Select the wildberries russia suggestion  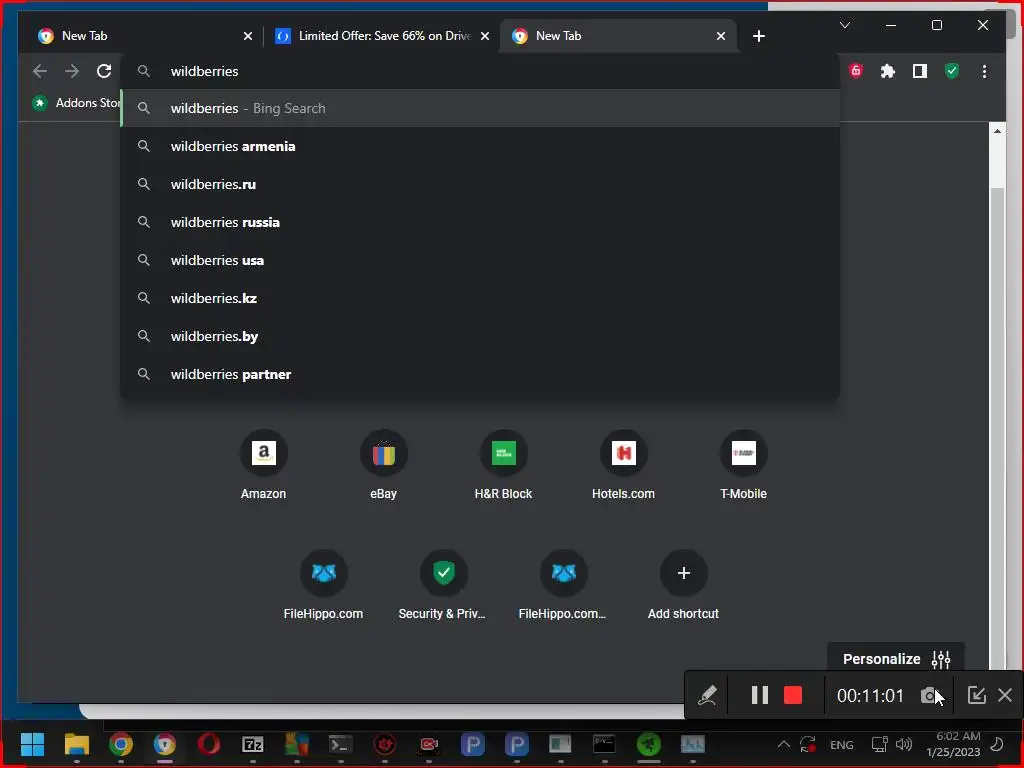[x=480, y=222]
